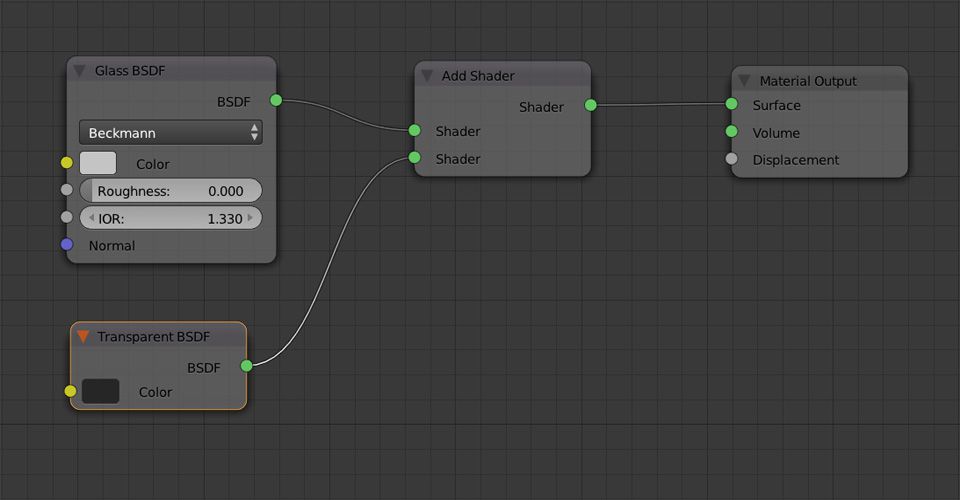Click the Normal label in Glass BSDF
960x500 pixels.
pos(112,245)
